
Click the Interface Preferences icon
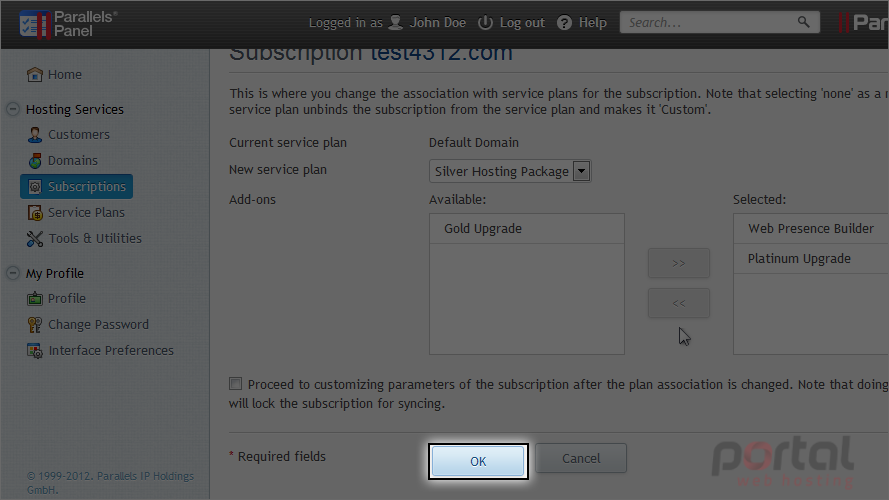[x=35, y=351]
